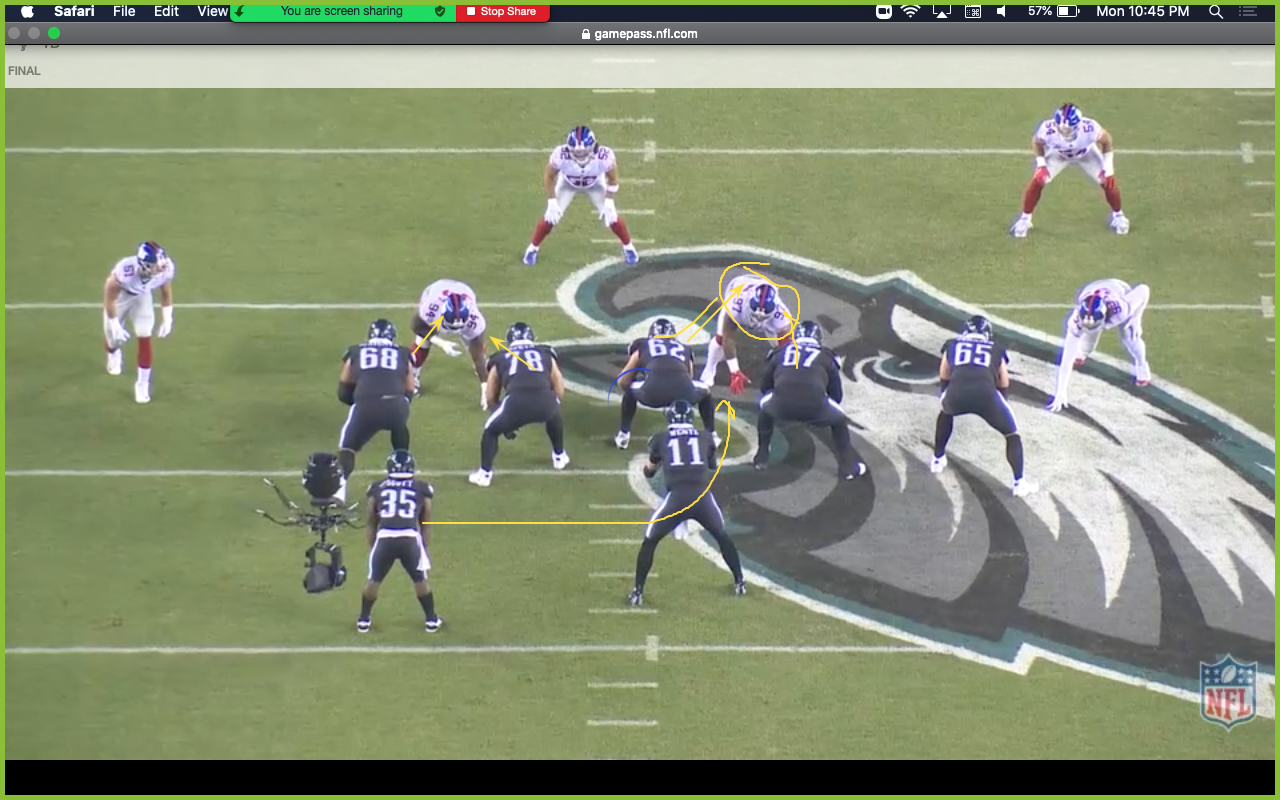Open the Edit menu
This screenshot has width=1280, height=800.
[x=165, y=12]
